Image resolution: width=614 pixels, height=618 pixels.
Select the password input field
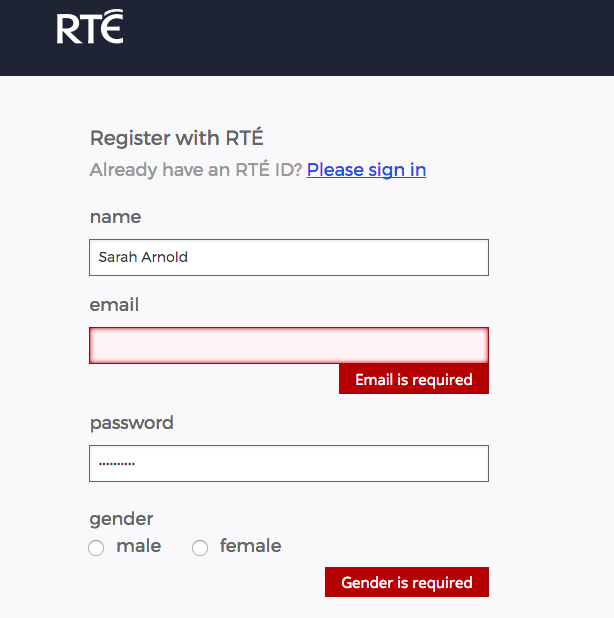click(289, 464)
